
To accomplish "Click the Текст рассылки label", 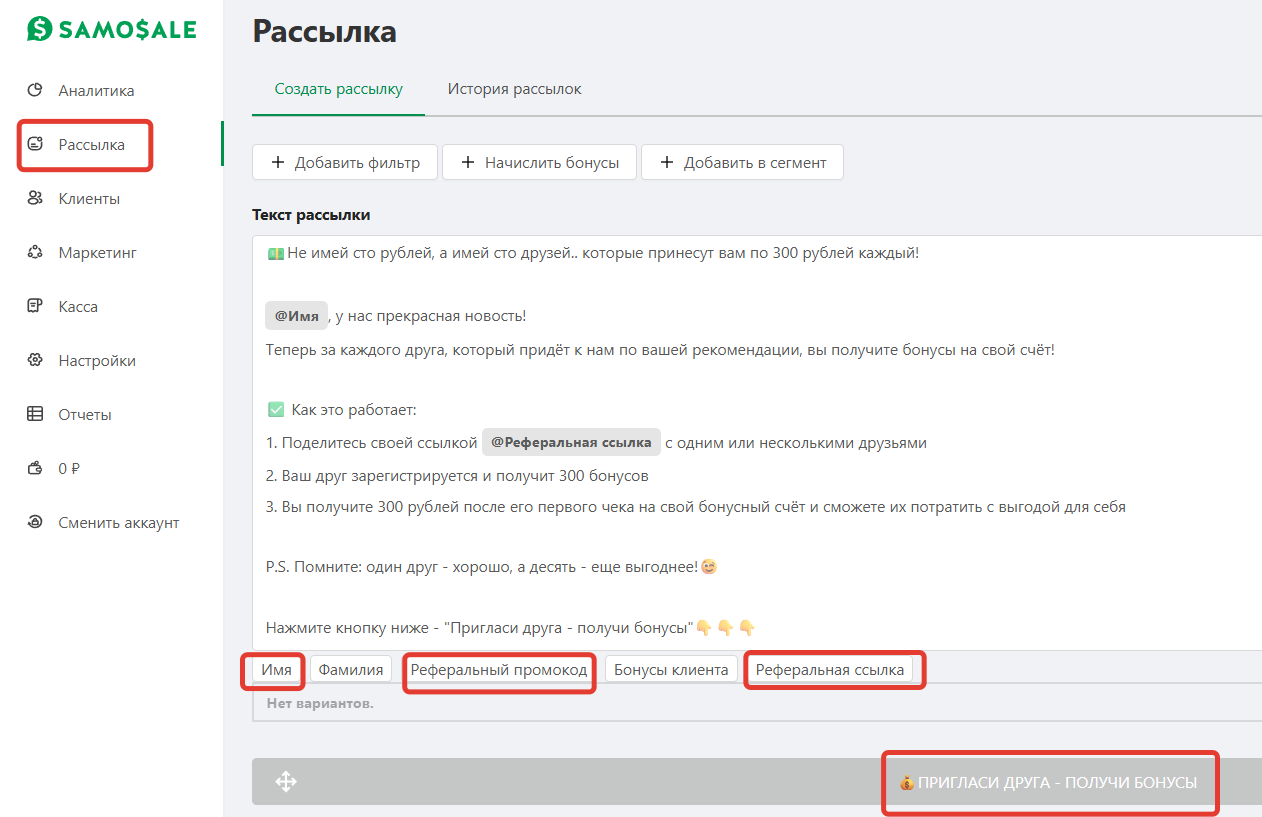I will tap(311, 215).
